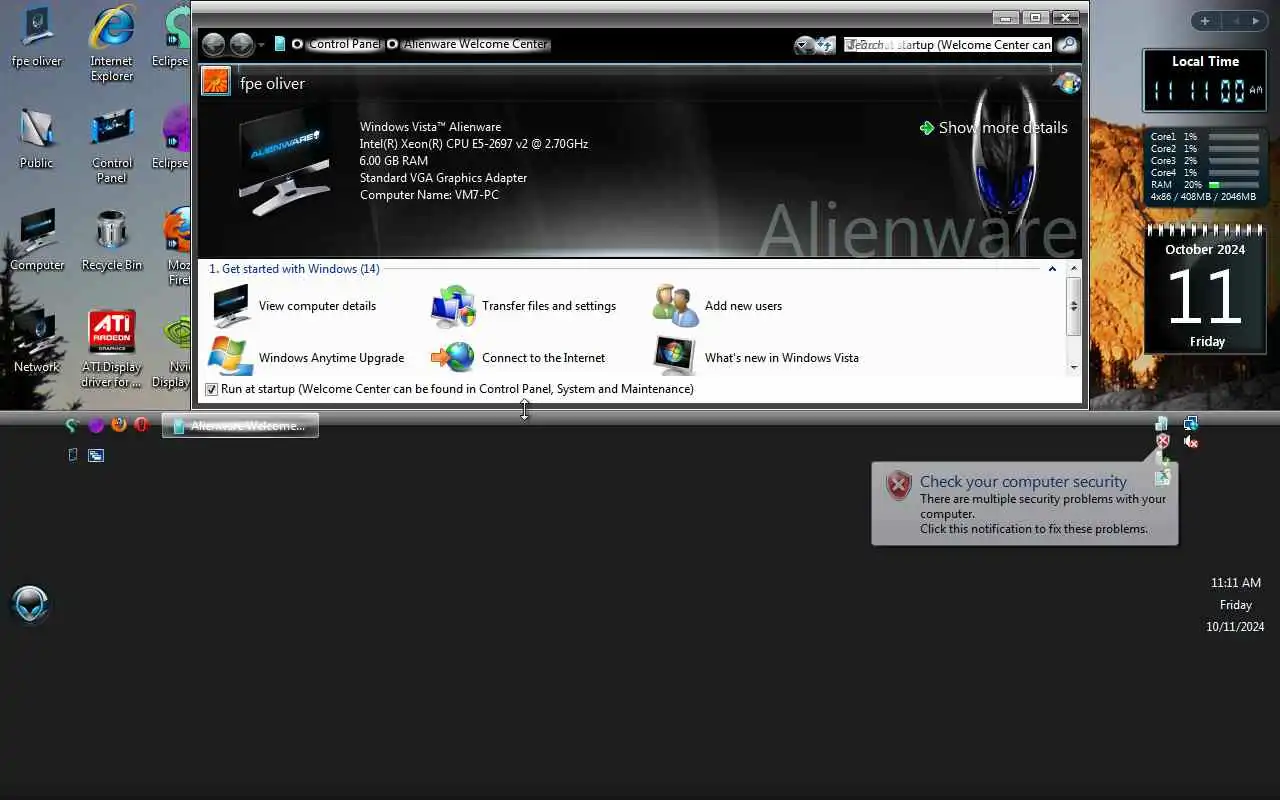Click the Alienware Welcome Center breadcrumb
The height and width of the screenshot is (800, 1280).
coord(476,44)
